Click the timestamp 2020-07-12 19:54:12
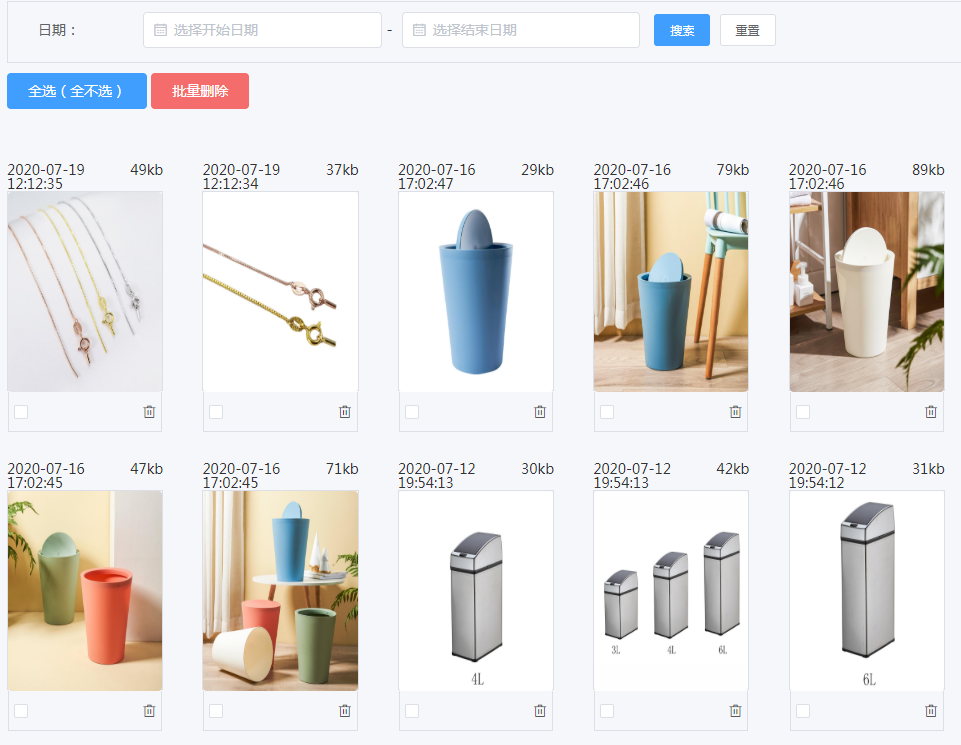Viewport: 961px width, 745px height. coord(828,475)
